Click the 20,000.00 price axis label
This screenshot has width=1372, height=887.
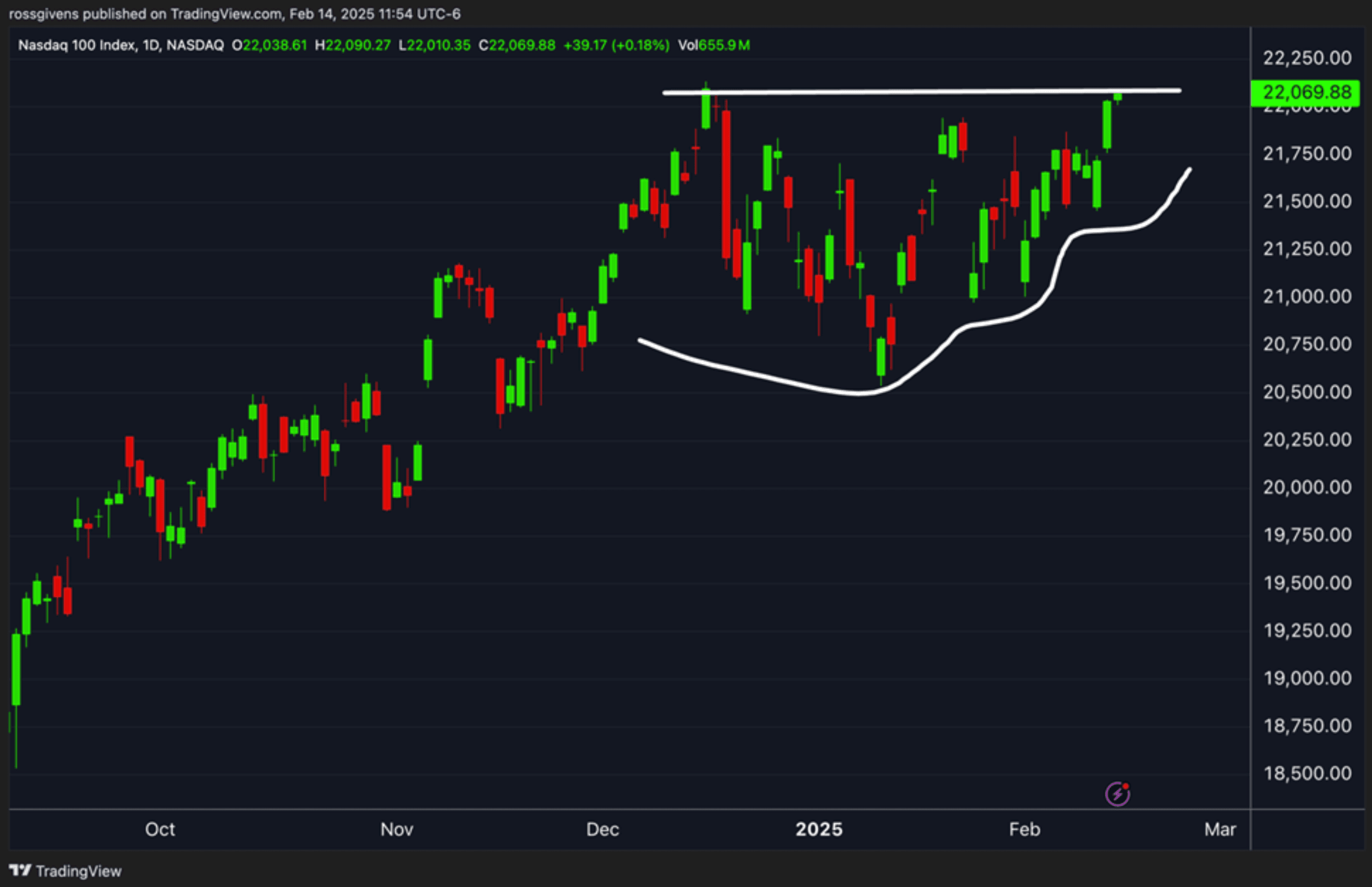1307,487
